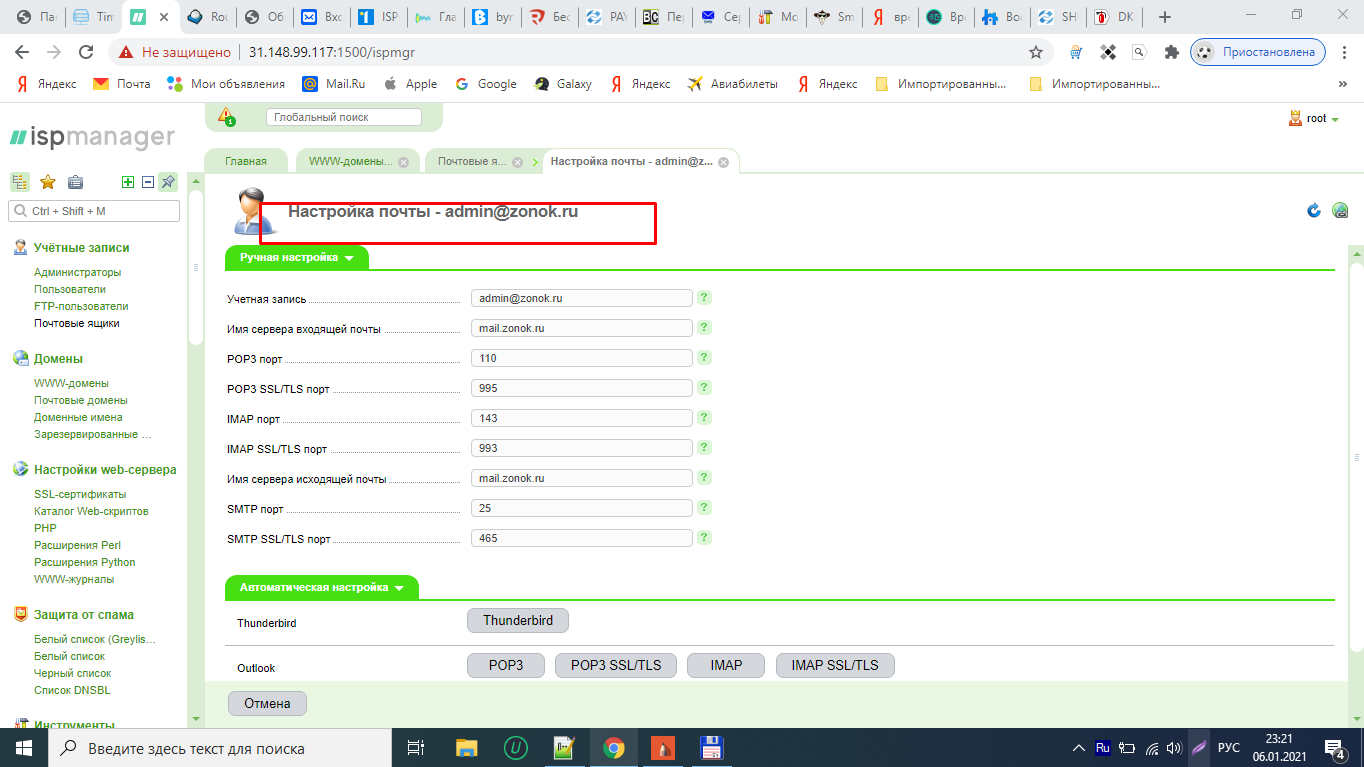Close the Почтовые я... tab
This screenshot has width=1364, height=767.
tap(518, 162)
